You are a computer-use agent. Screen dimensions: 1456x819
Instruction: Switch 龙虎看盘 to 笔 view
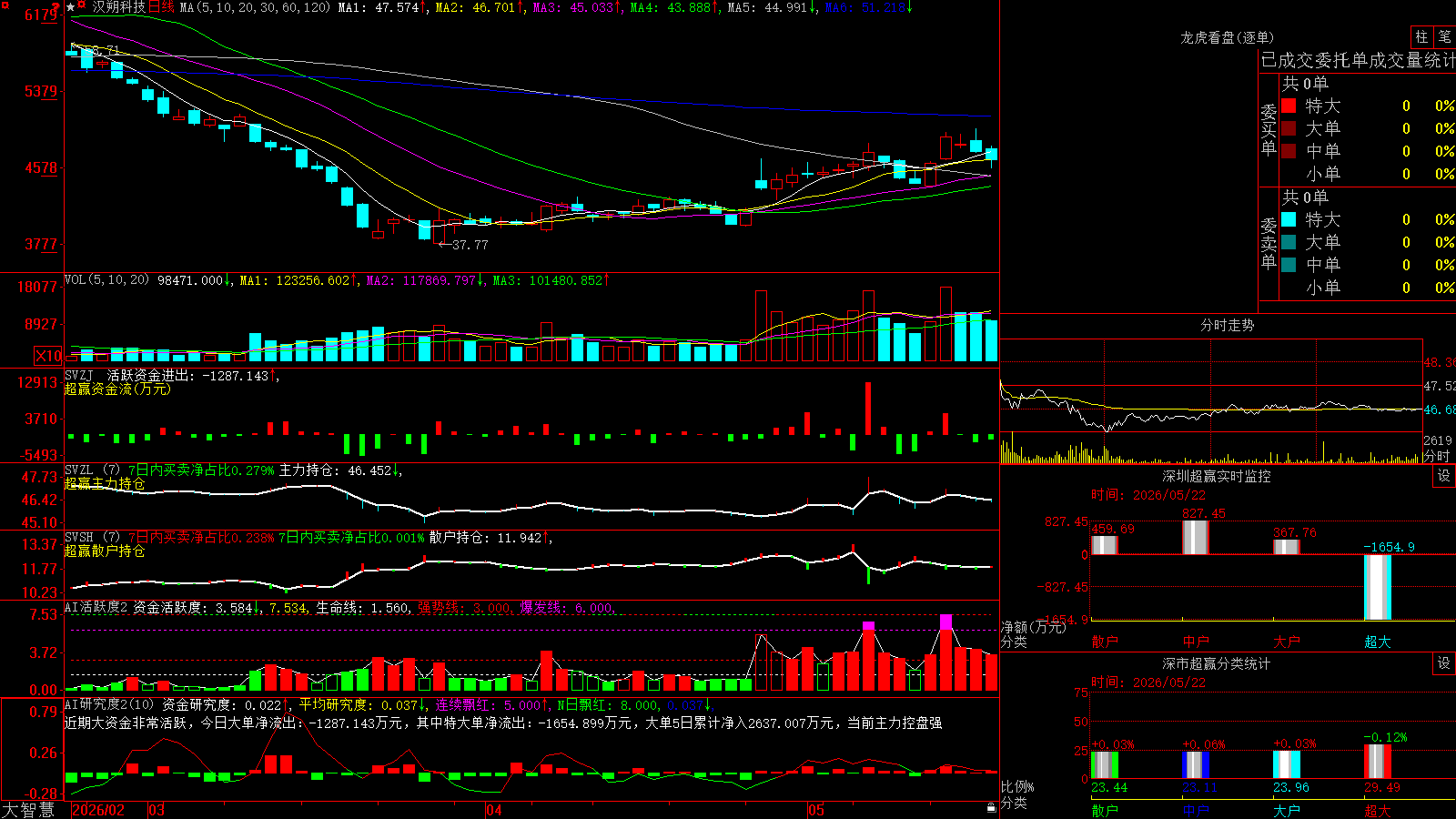pos(1444,36)
